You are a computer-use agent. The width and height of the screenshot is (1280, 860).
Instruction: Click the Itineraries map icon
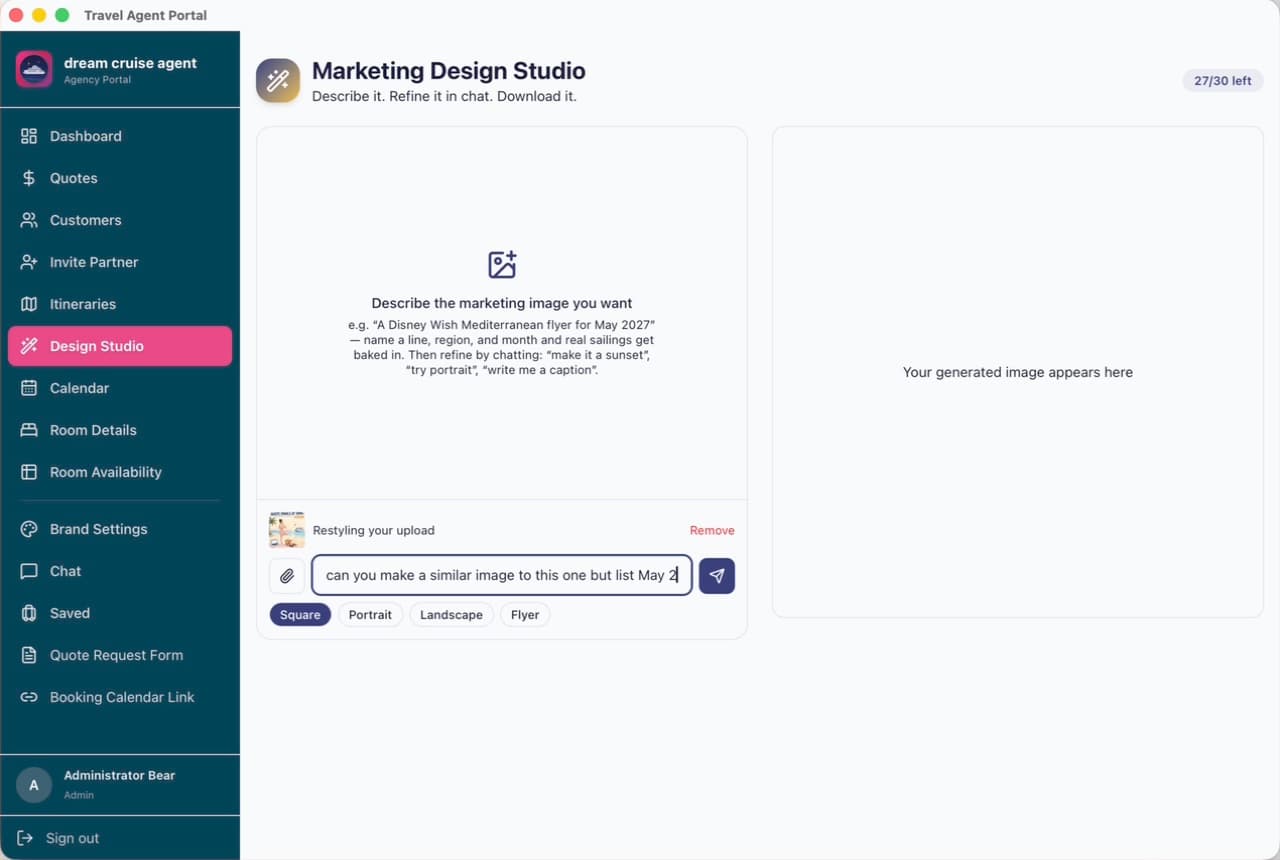pos(29,304)
